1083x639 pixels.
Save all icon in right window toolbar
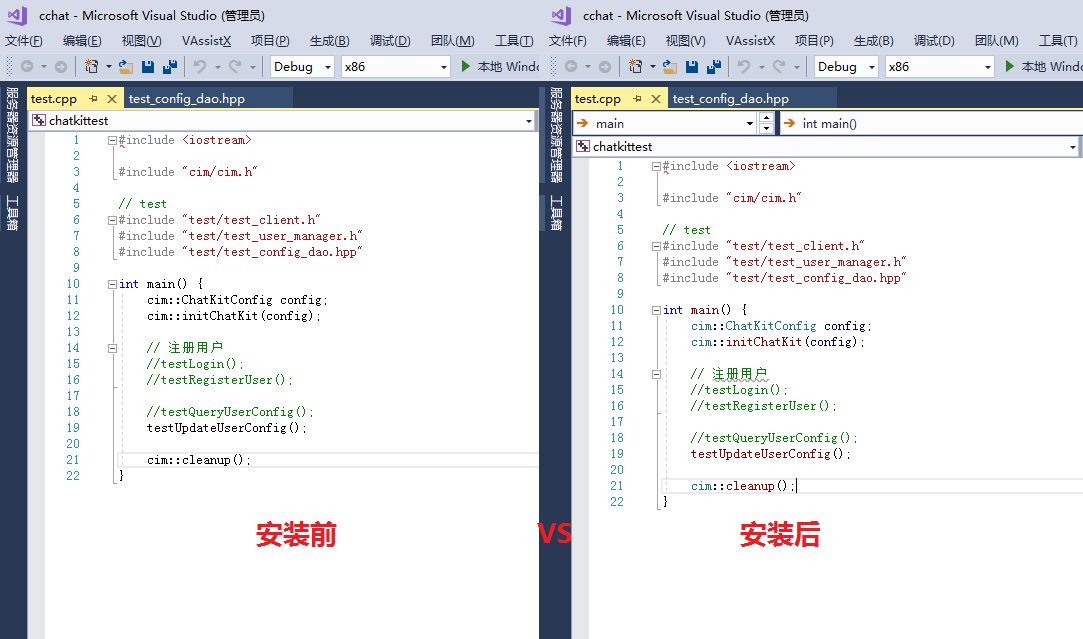pos(714,66)
